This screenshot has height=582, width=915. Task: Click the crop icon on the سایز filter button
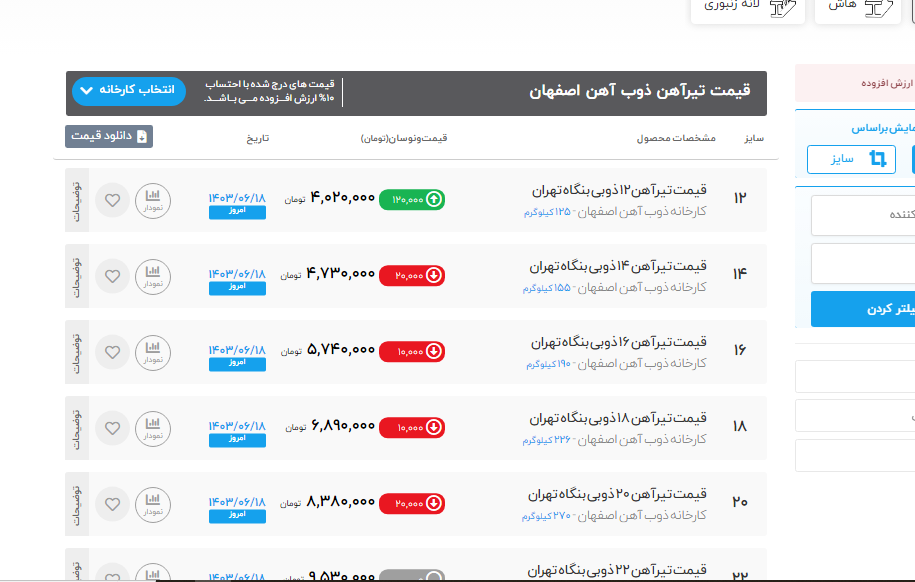click(x=877, y=159)
